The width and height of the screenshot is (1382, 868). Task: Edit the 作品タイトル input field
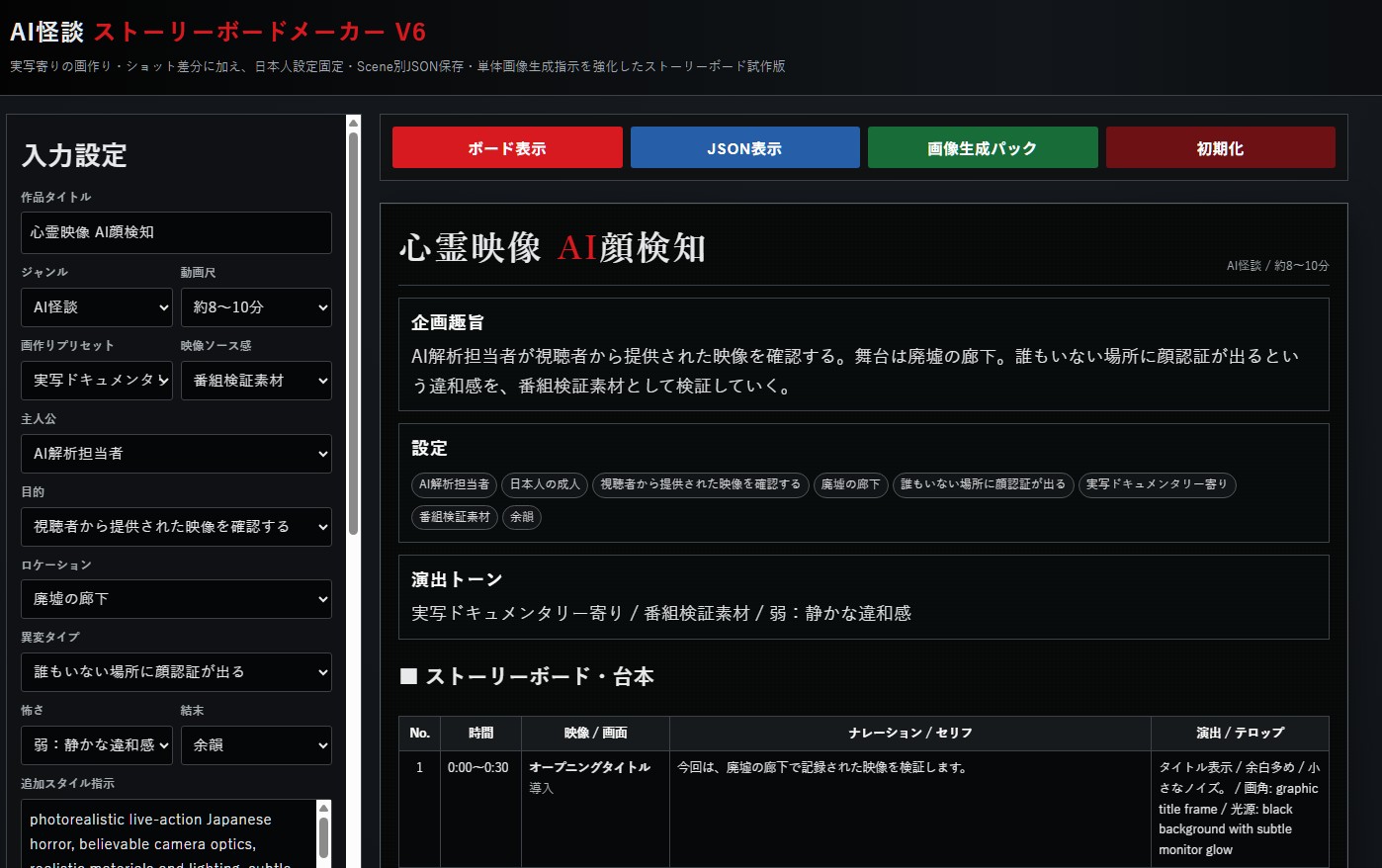pyautogui.click(x=176, y=232)
